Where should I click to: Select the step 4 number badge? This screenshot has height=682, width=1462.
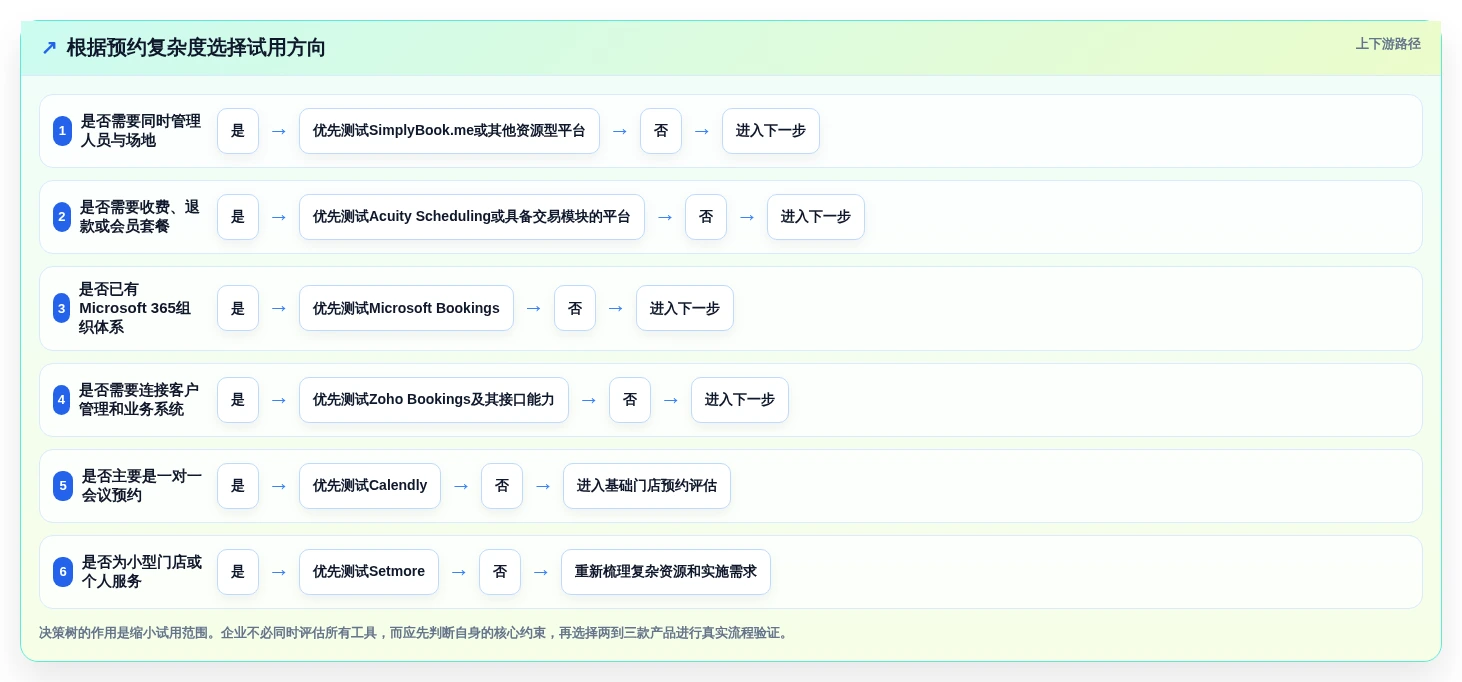(62, 400)
